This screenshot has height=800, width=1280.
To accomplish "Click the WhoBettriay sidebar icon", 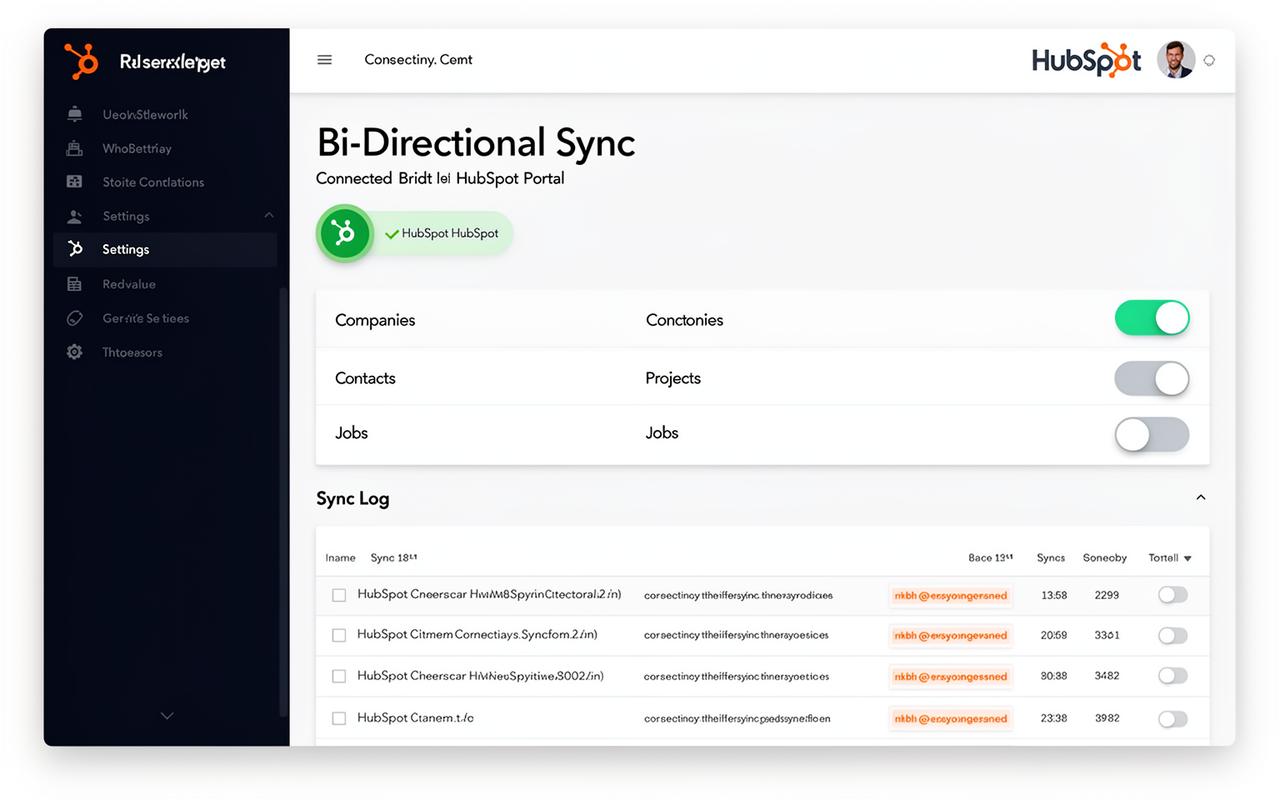I will click(74, 148).
